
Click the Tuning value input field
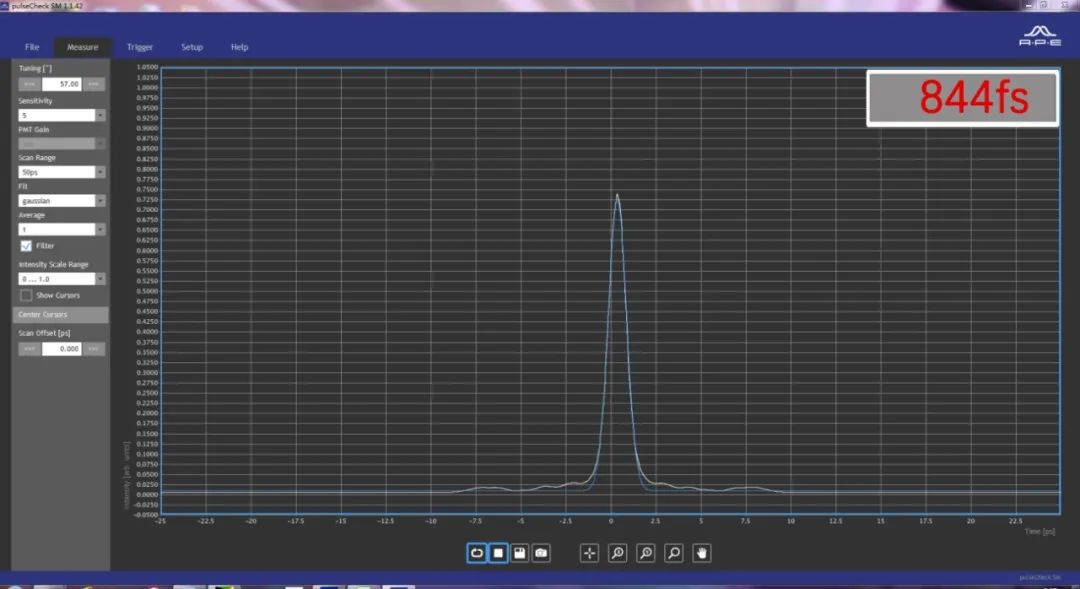tap(62, 84)
